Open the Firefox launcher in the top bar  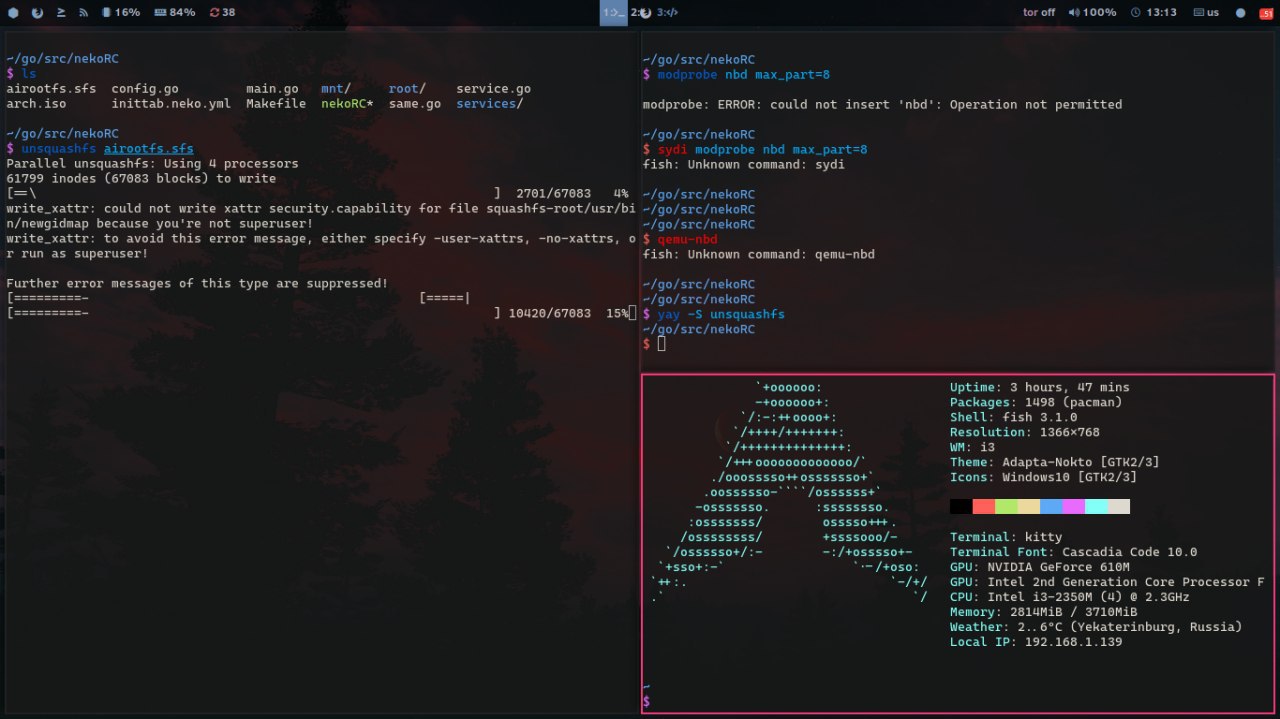37,13
